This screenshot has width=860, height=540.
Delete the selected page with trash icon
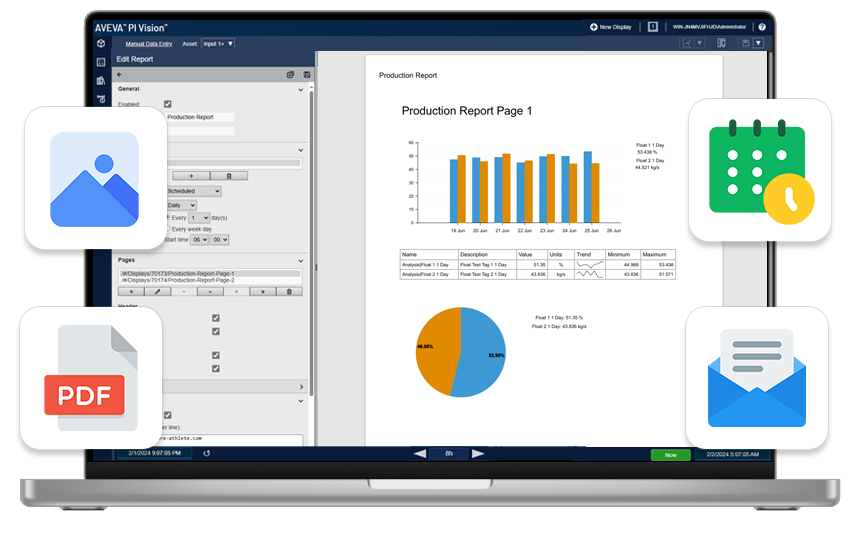point(289,292)
